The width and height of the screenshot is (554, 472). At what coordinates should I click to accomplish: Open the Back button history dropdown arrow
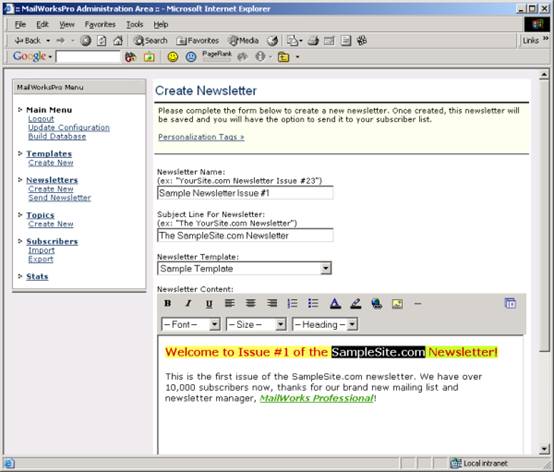(48, 41)
